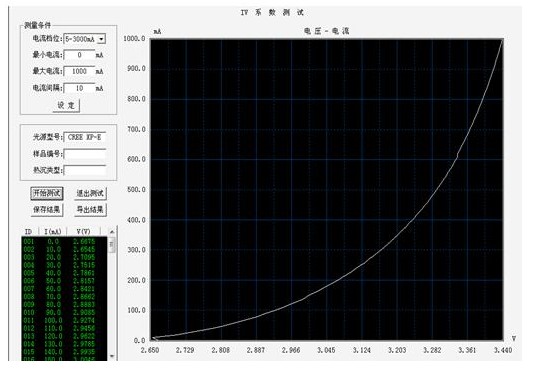The image size is (542, 370).
Task: Click the empty 热沉类型 input field
Action: (x=85, y=170)
